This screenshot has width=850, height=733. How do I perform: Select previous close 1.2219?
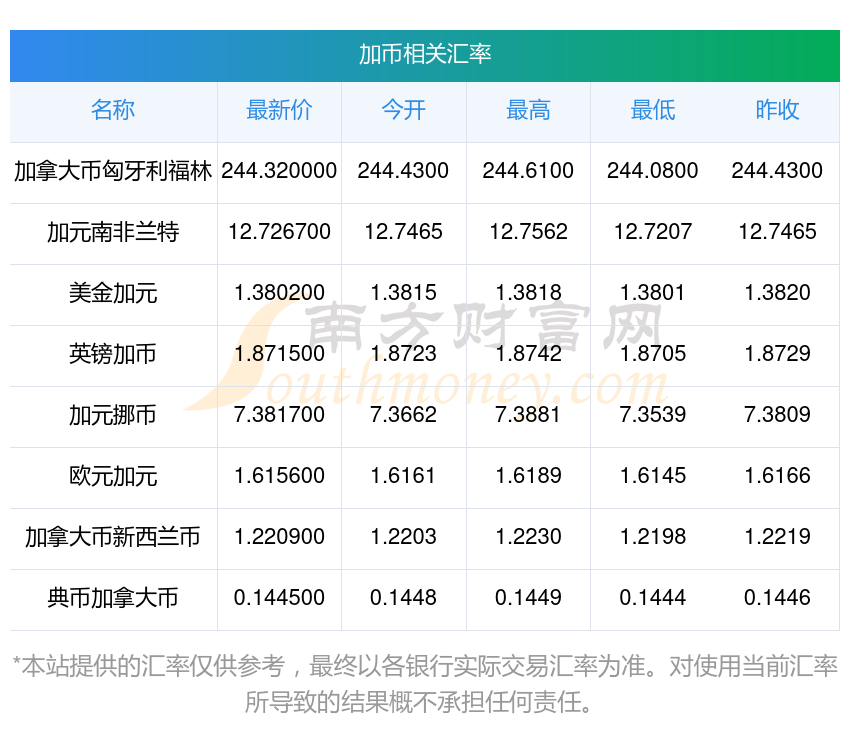777,537
